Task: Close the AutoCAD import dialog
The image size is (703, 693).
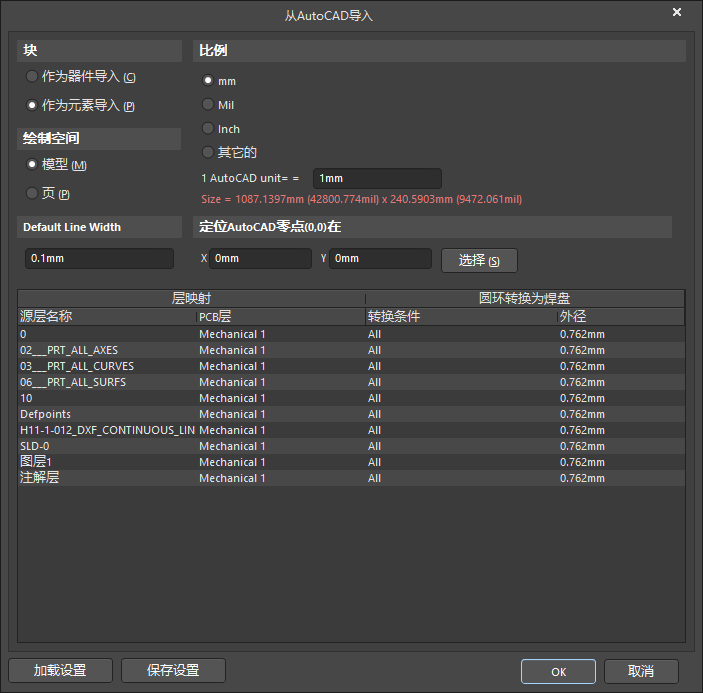Action: pyautogui.click(x=677, y=12)
